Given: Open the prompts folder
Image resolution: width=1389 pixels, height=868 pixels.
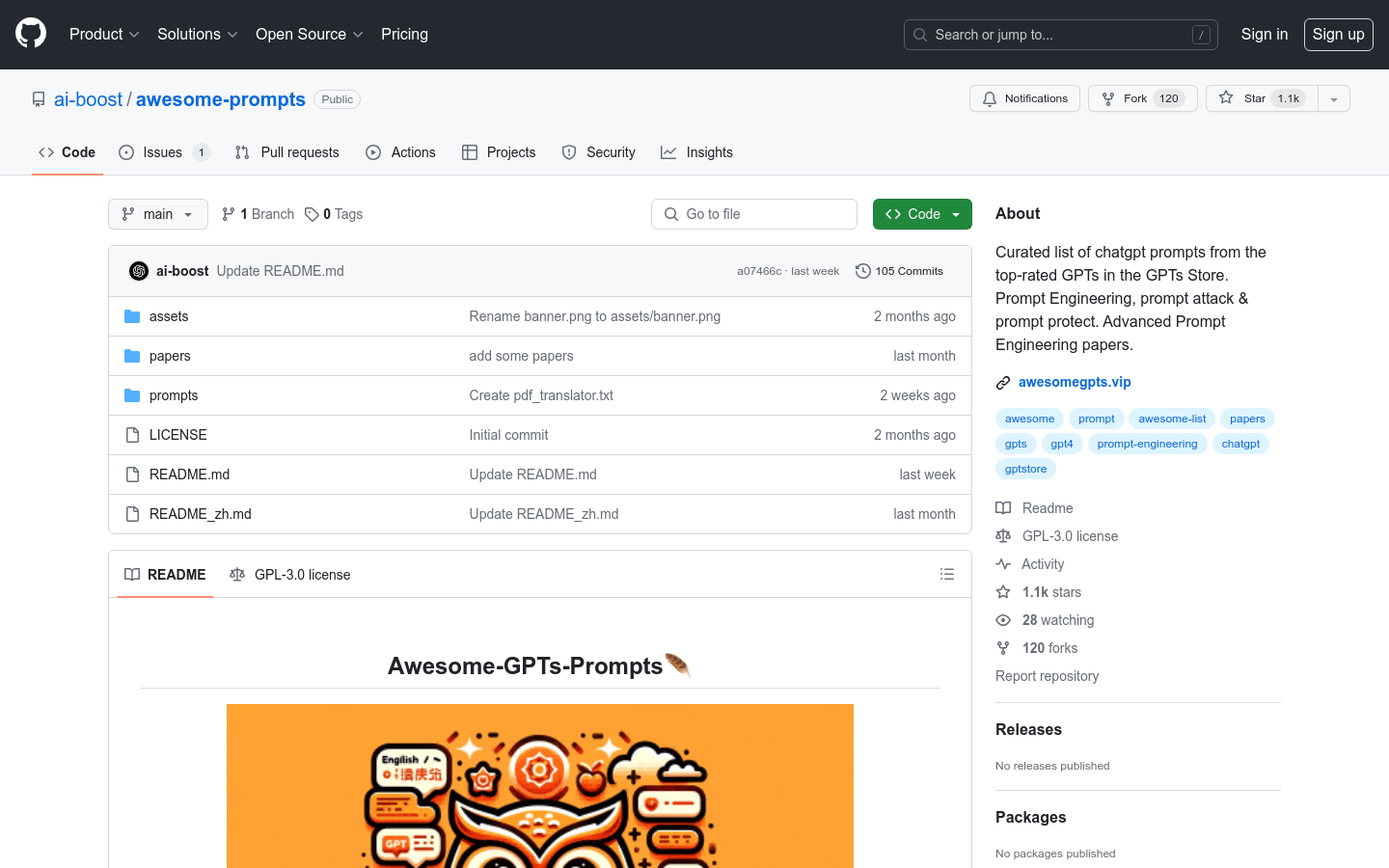Looking at the screenshot, I should (x=174, y=395).
